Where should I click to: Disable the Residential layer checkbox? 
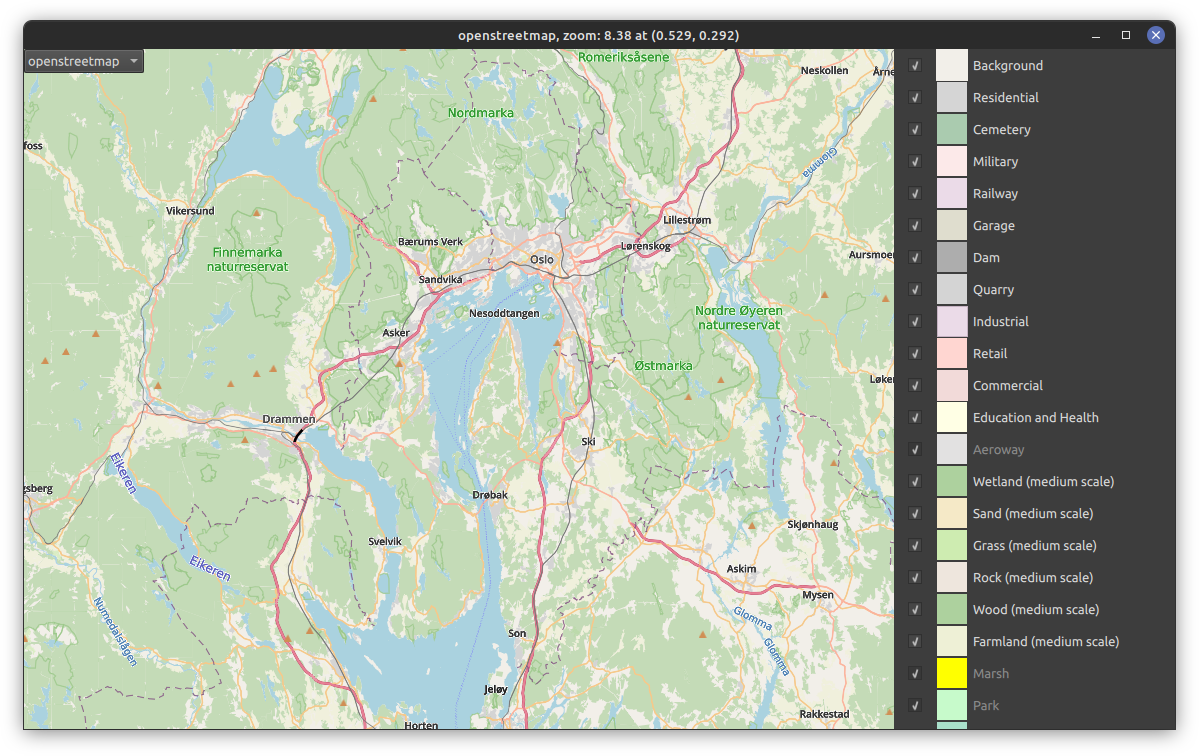(x=914, y=97)
